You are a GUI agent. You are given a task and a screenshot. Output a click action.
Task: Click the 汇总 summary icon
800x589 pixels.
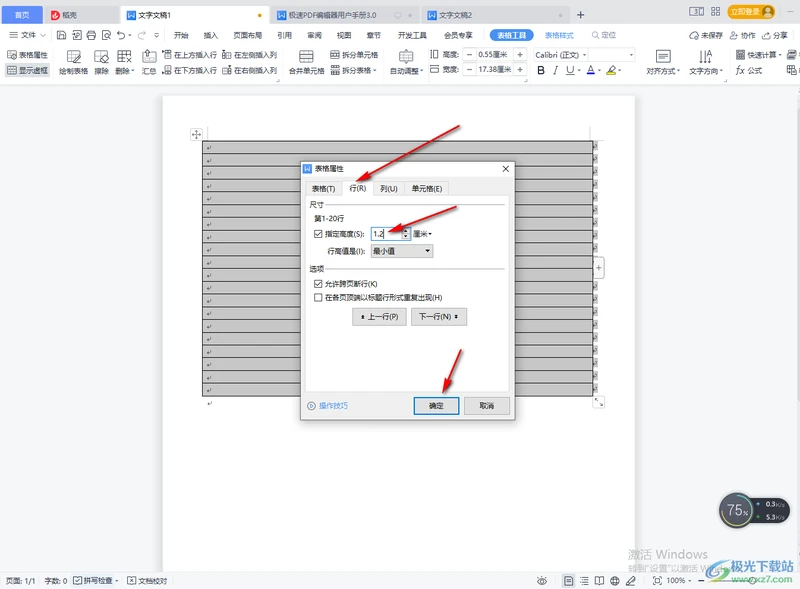149,63
